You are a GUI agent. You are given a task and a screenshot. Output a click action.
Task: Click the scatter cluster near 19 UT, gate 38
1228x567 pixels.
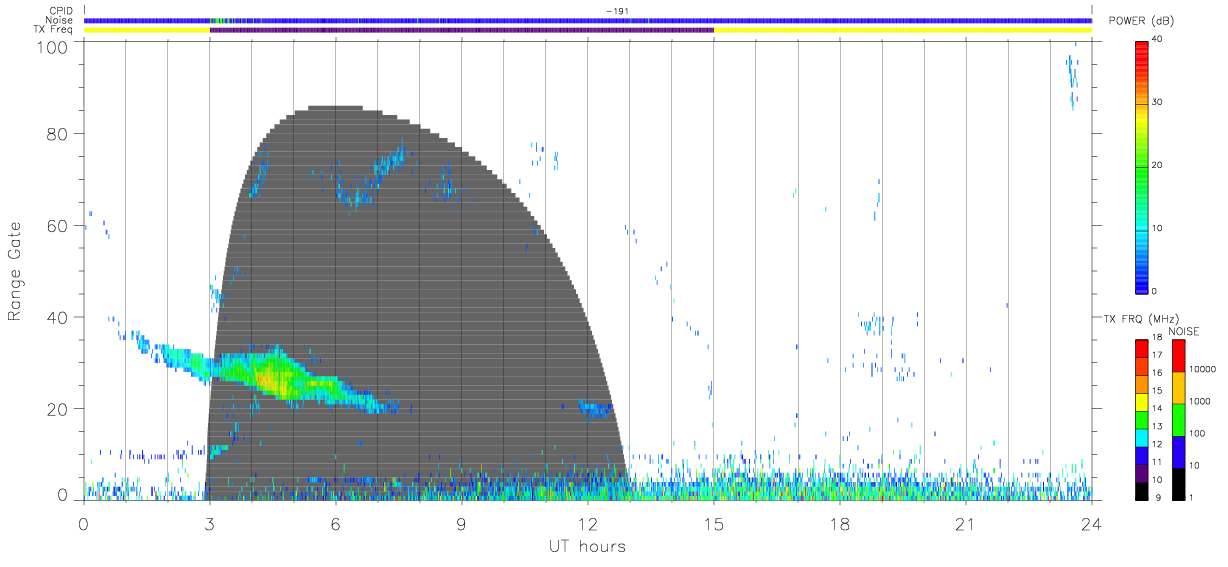[x=873, y=323]
